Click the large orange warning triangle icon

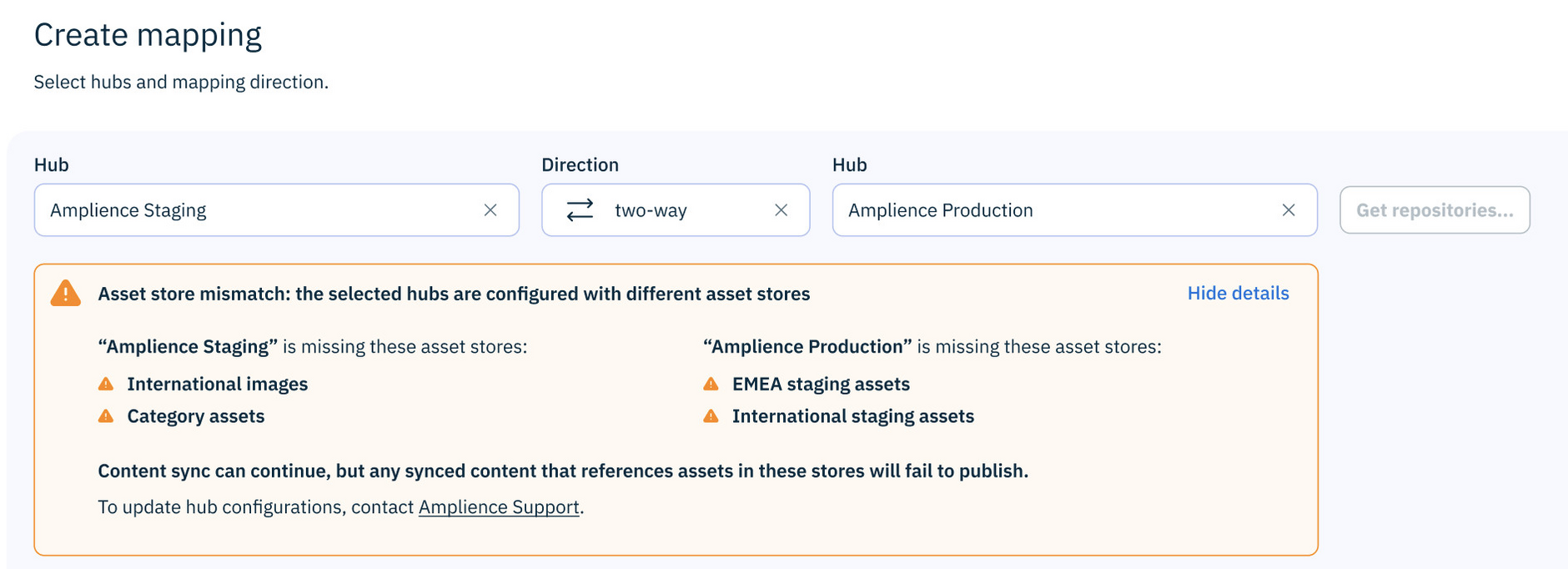[x=66, y=294]
